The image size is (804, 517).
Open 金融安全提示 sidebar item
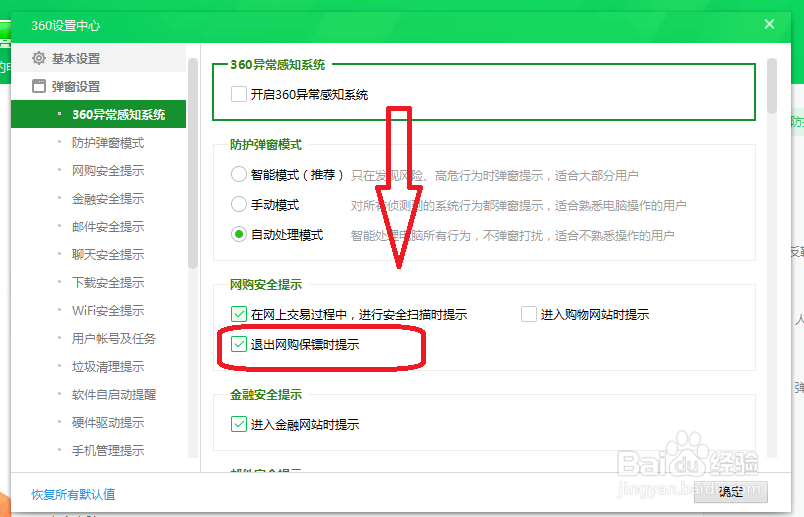(x=108, y=198)
